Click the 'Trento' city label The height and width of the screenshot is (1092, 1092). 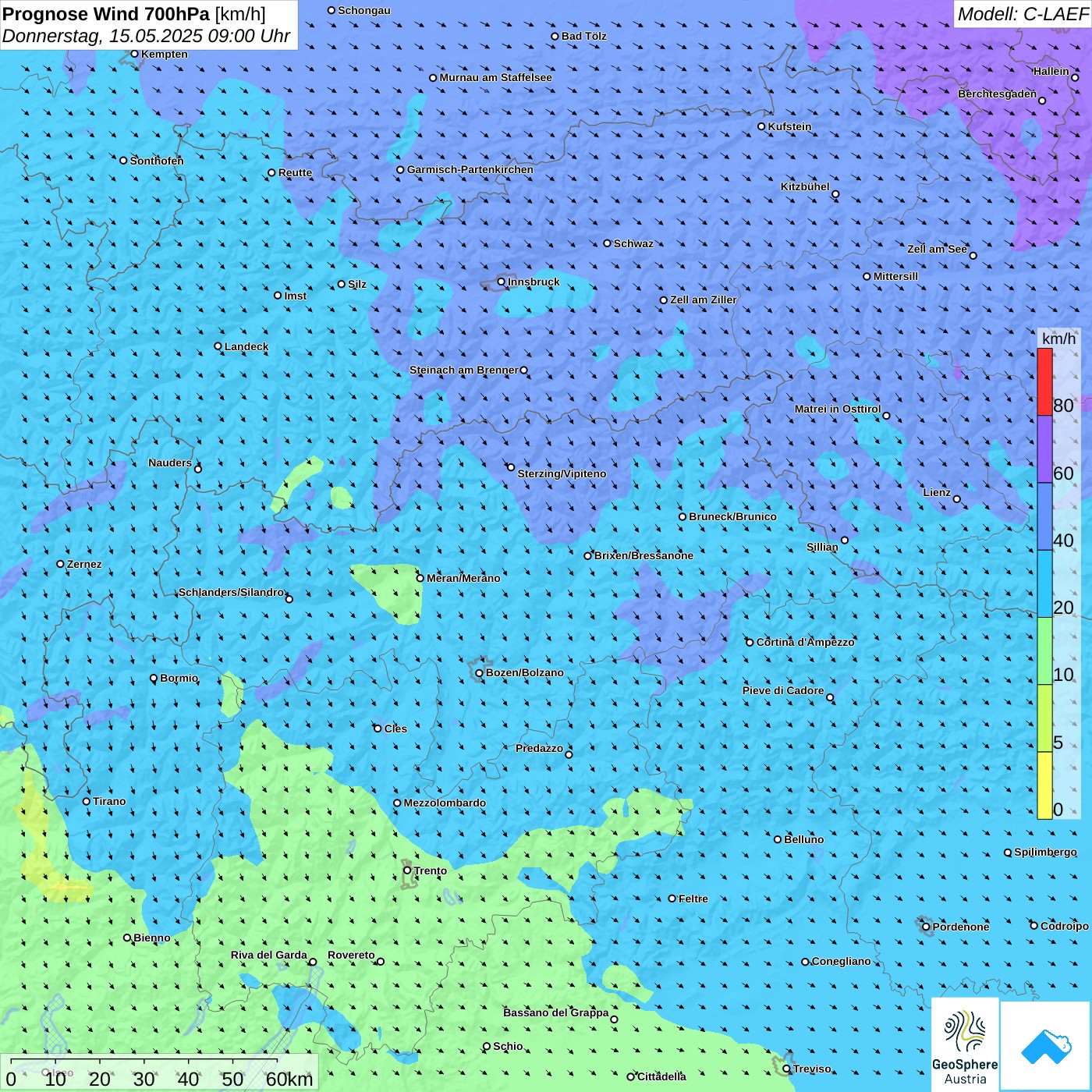431,870
